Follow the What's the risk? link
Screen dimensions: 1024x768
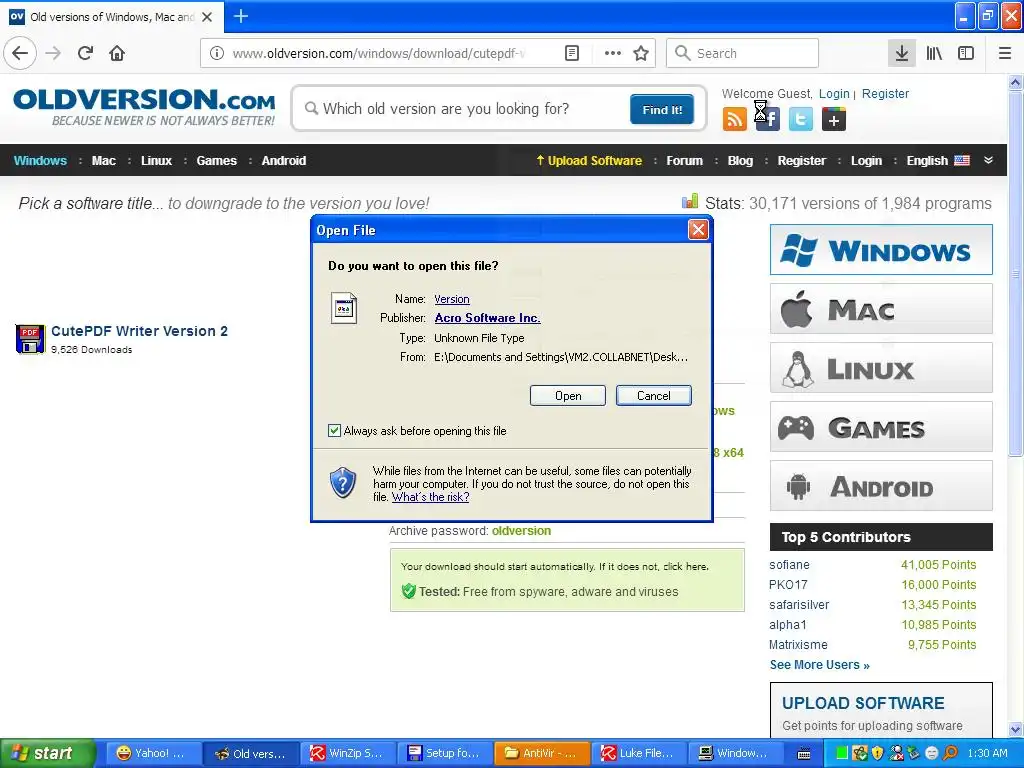coord(430,497)
